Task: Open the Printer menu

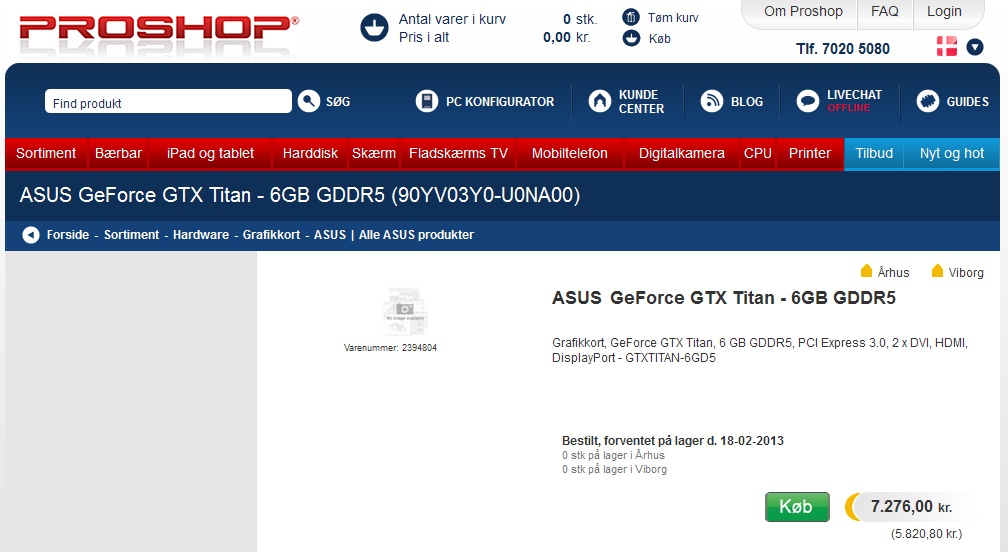Action: [x=809, y=153]
